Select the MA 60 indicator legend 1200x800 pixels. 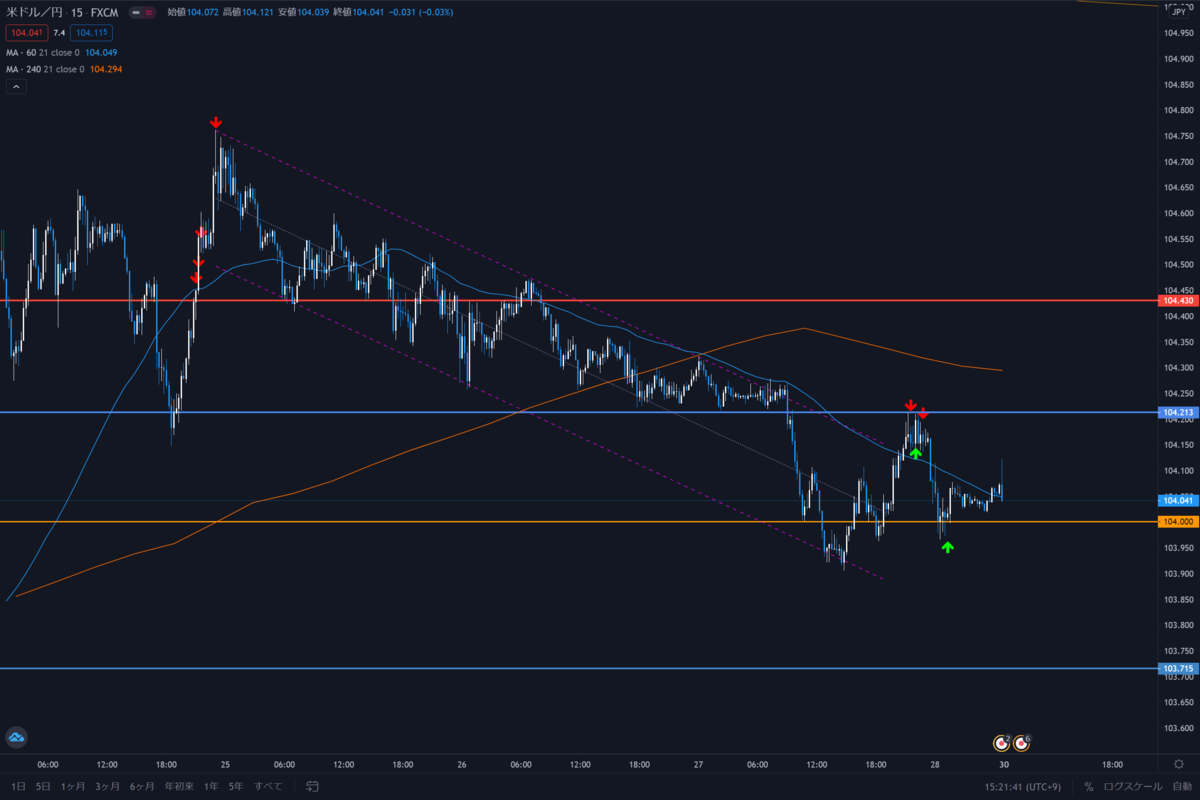(62, 52)
